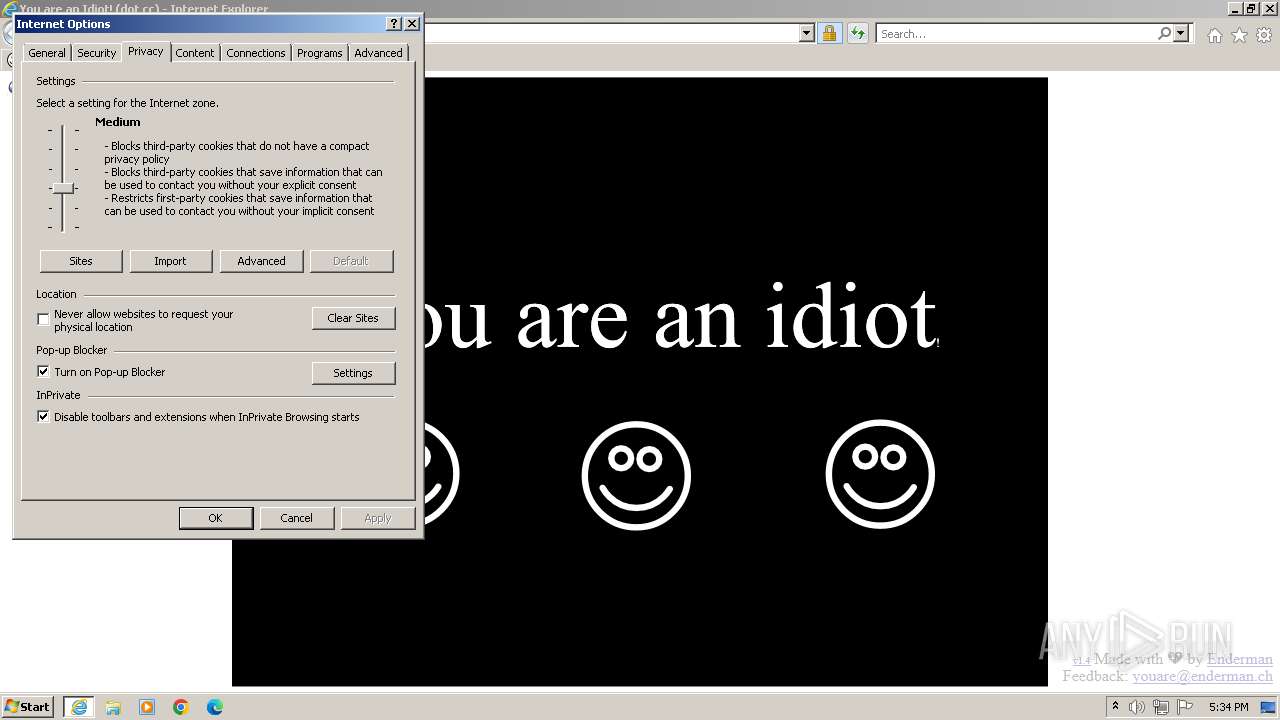Viewport: 1280px width, 720px height.
Task: Click the taskbar clock showing 5:34 PM
Action: pyautogui.click(x=1228, y=707)
